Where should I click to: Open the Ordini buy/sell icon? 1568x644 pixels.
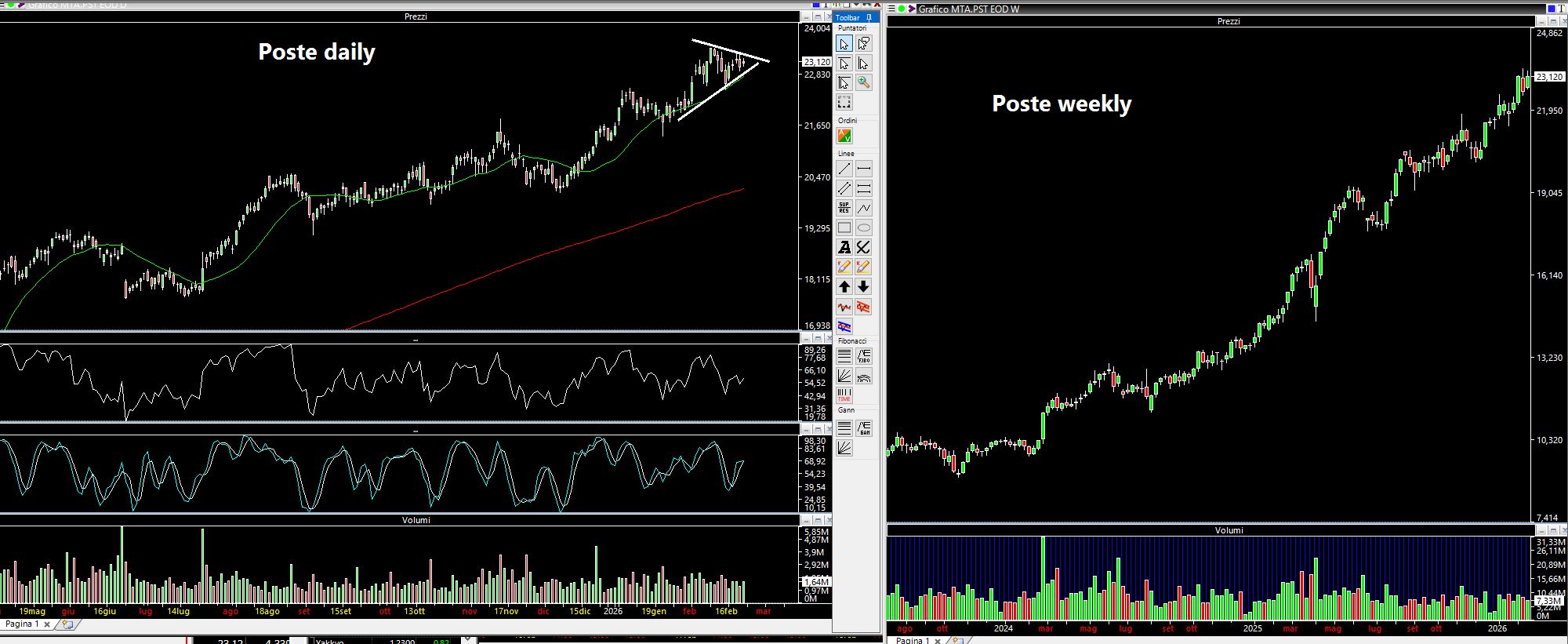(x=844, y=136)
